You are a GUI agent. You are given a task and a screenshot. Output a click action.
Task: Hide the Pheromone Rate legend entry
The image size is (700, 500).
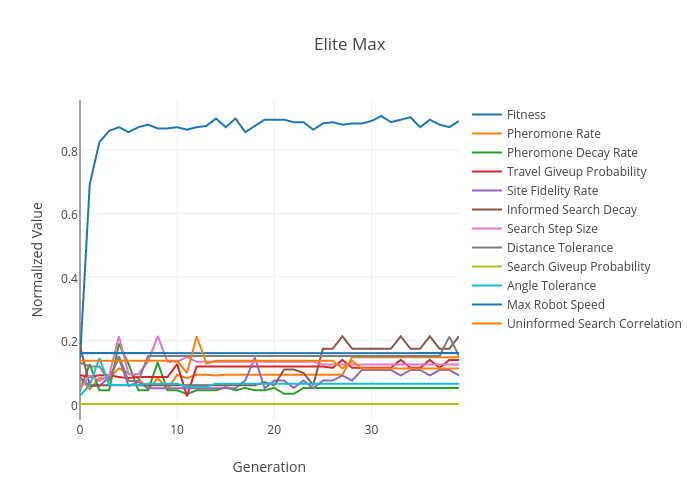click(x=553, y=134)
